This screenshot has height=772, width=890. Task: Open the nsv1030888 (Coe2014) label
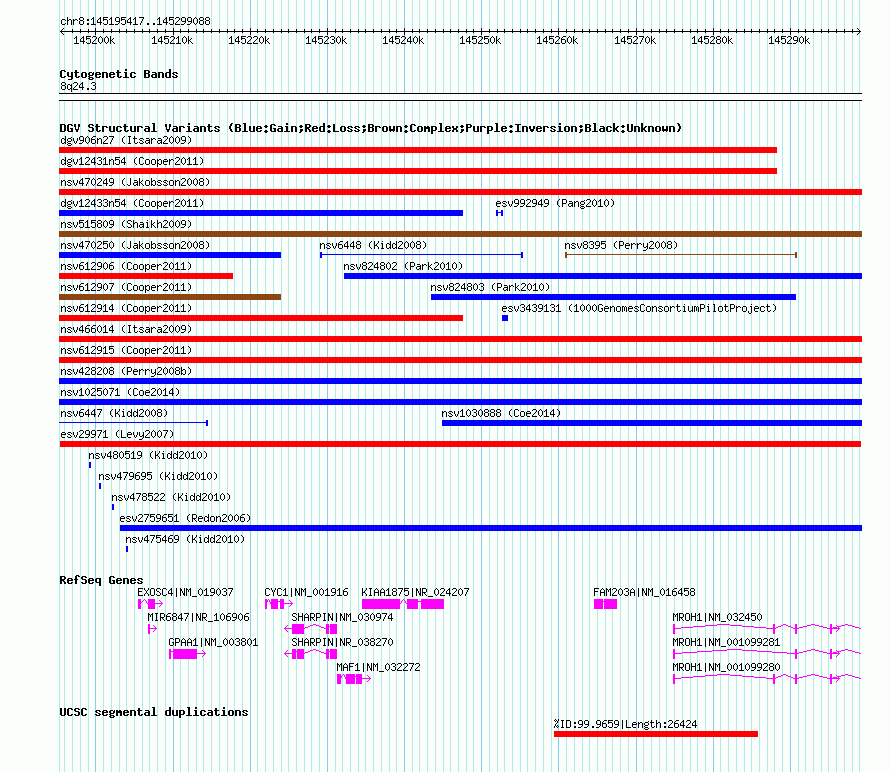(501, 413)
